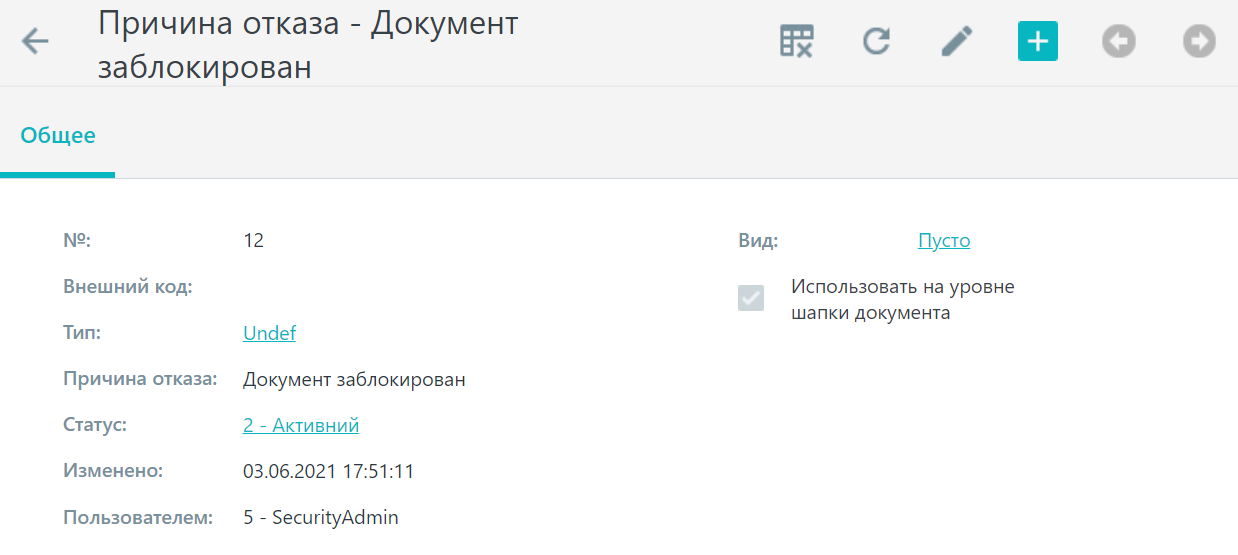Click the table with X icon
The image size is (1238, 555).
[x=797, y=41]
